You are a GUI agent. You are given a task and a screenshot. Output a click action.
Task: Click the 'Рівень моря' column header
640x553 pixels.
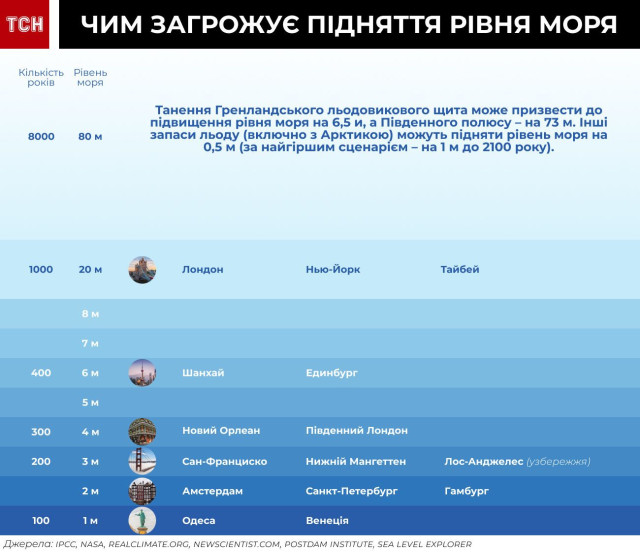pos(91,78)
